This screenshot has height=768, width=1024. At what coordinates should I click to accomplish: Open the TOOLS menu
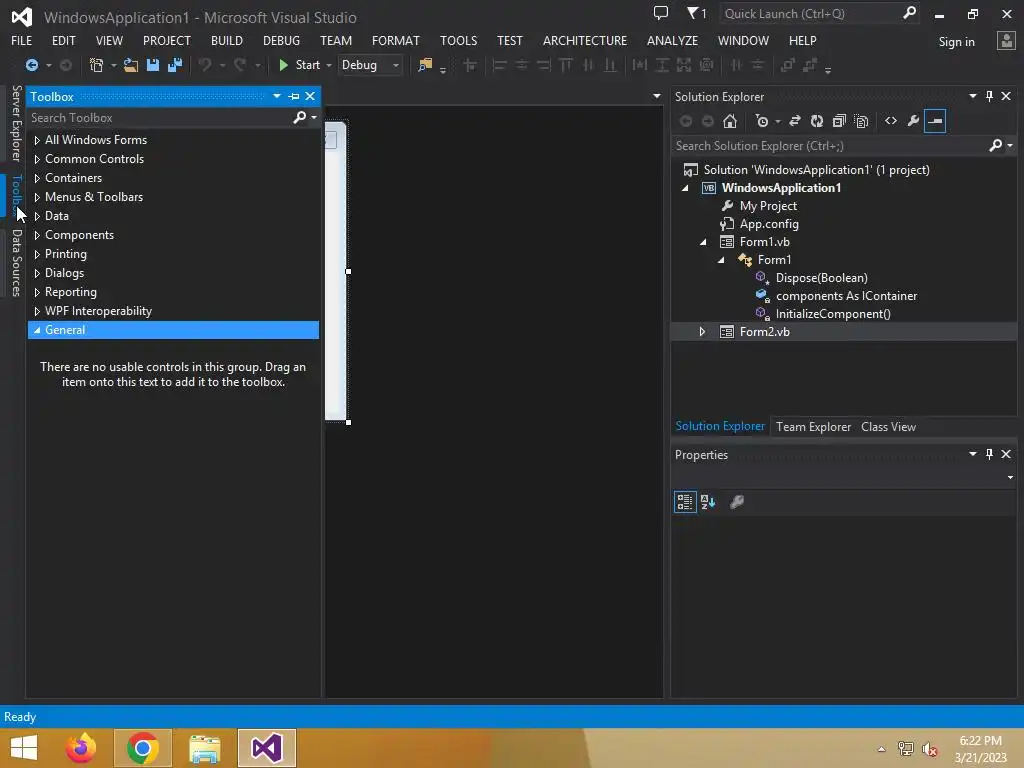[458, 40]
